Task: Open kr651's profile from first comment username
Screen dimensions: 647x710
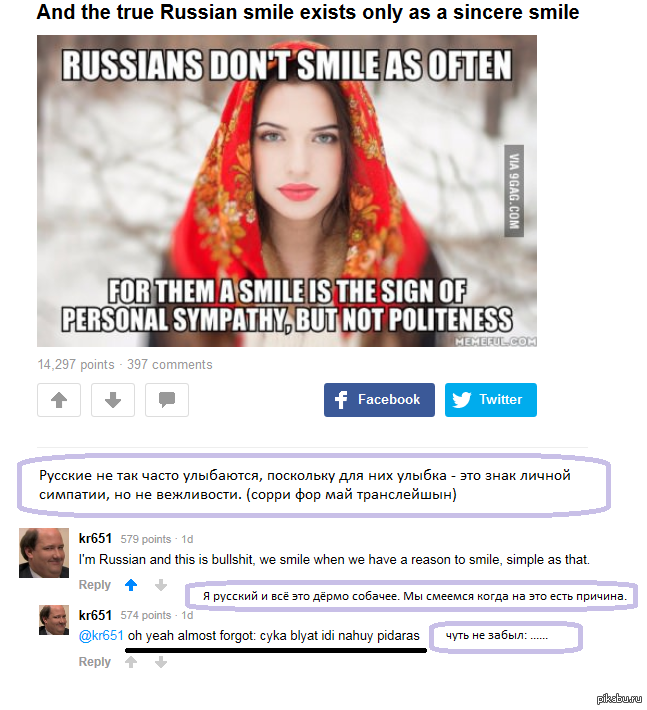Action: 95,538
